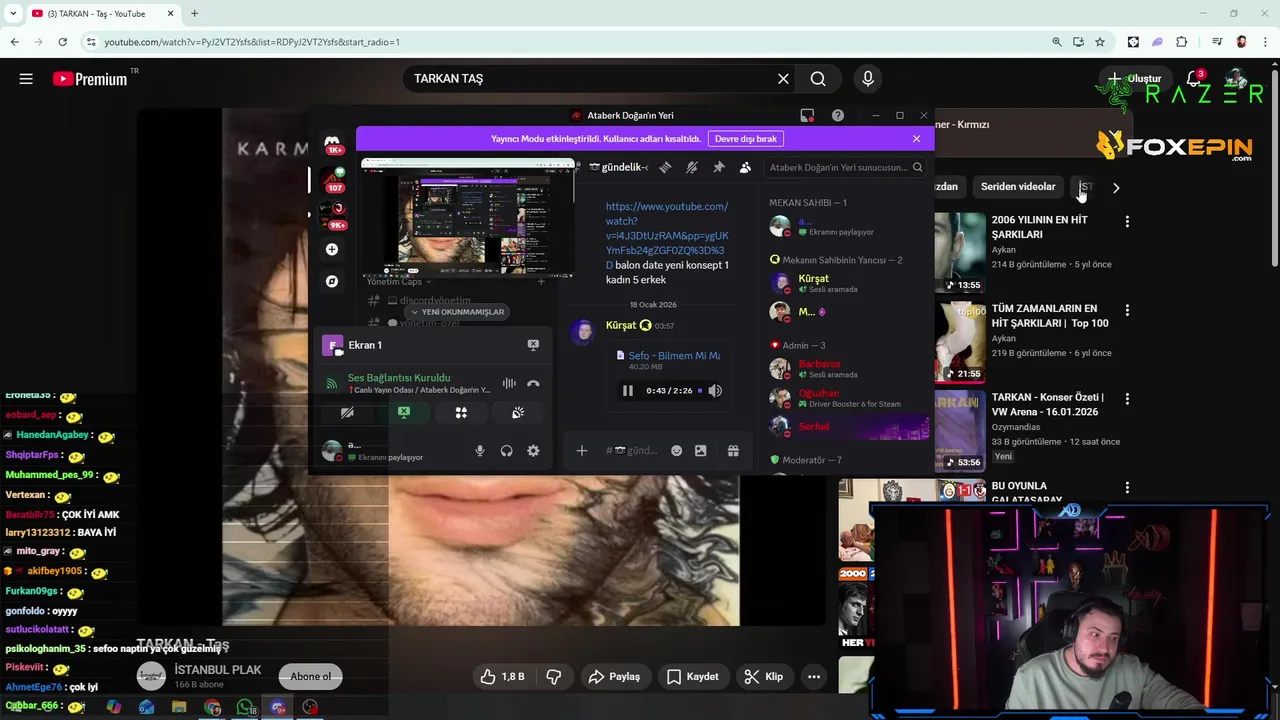Like the TARKAN - Taş video
1280x720 pixels.
click(x=503, y=677)
